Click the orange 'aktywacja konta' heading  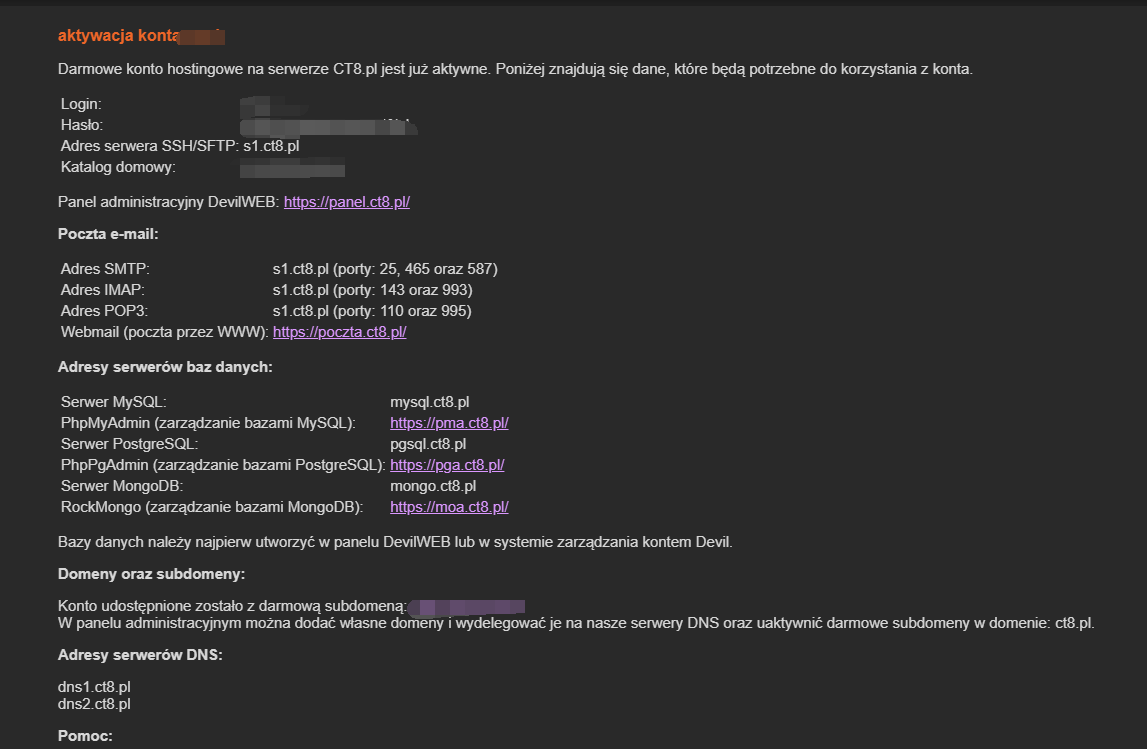tap(117, 36)
